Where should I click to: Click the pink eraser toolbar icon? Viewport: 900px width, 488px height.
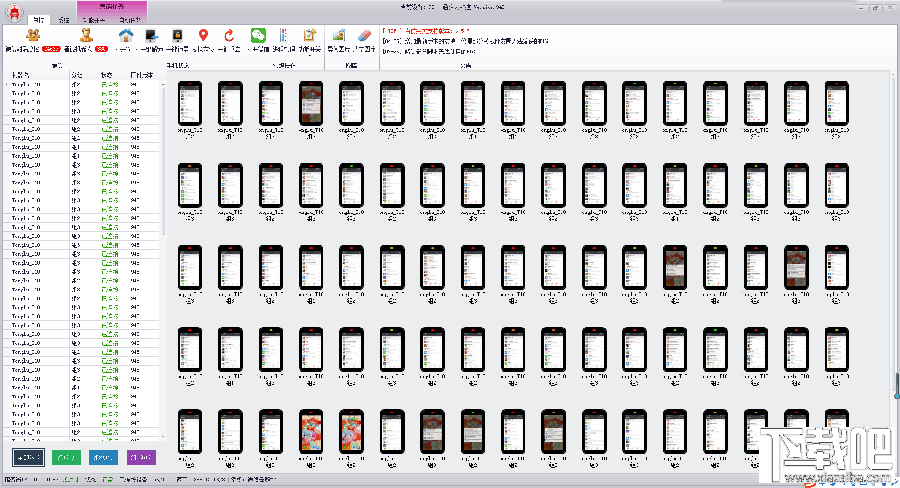(x=364, y=36)
